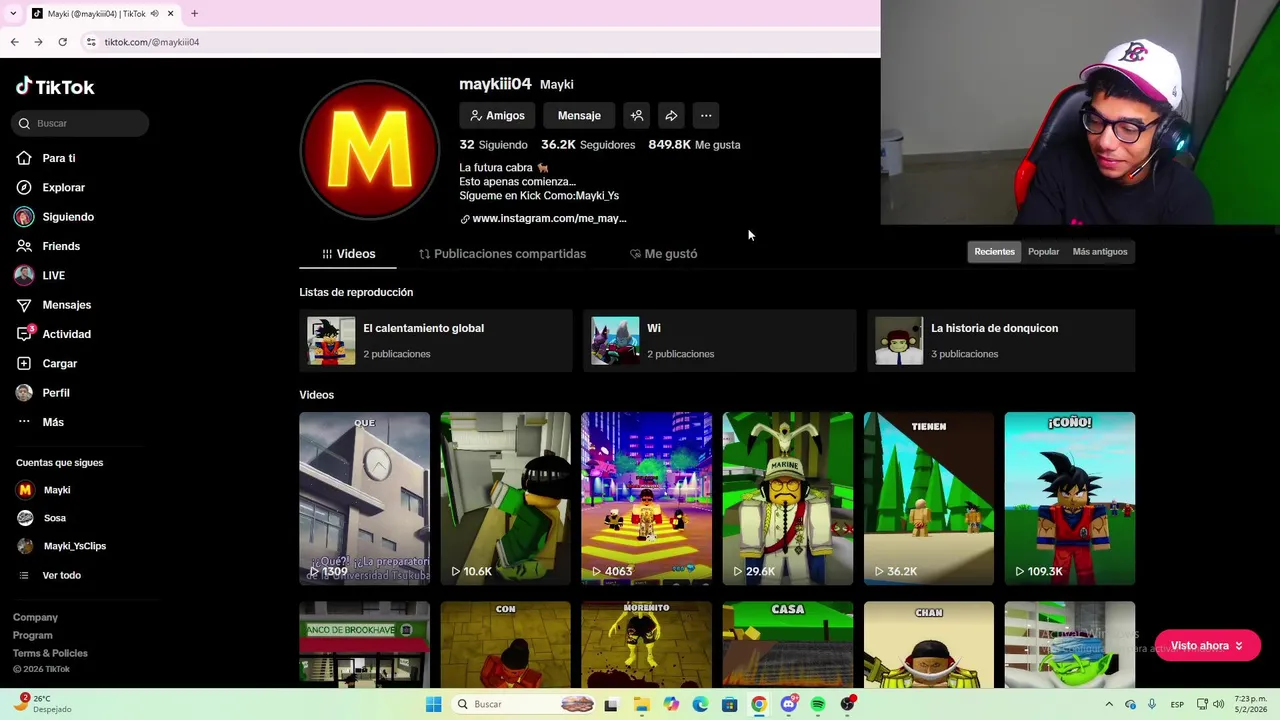Click Terms & Policies footer link
The image size is (1280, 720).
coord(50,653)
